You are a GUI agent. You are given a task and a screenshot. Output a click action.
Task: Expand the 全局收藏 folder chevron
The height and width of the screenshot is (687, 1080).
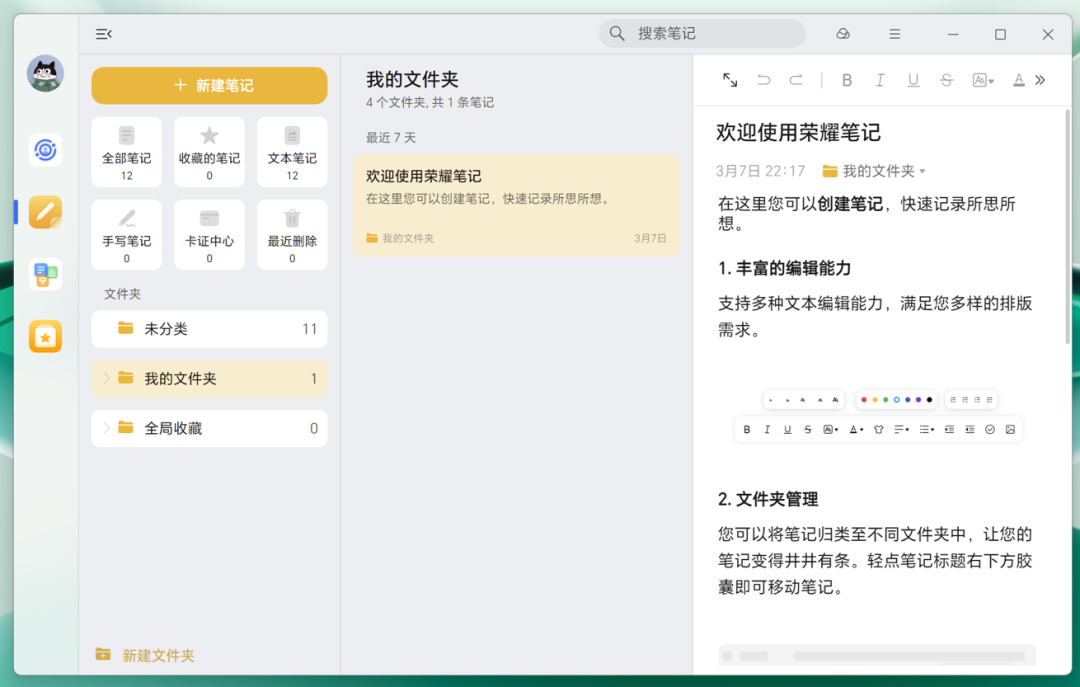coord(106,428)
